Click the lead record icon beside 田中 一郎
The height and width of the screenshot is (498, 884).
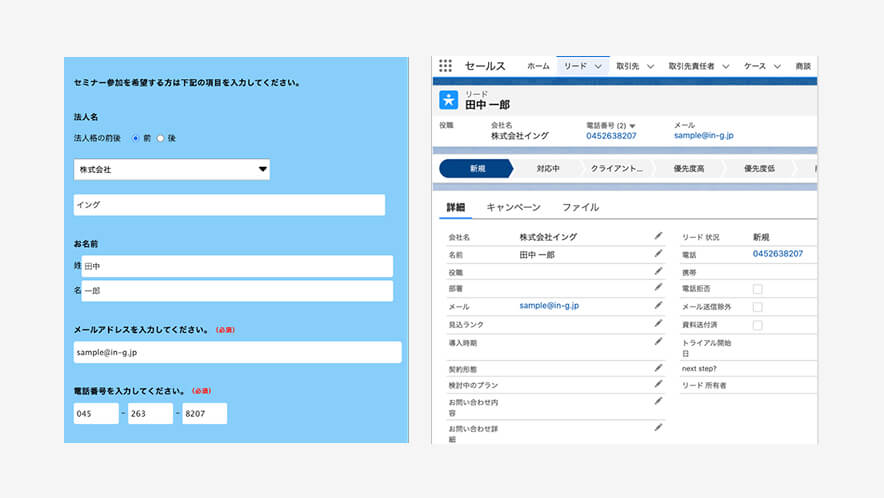pos(448,100)
